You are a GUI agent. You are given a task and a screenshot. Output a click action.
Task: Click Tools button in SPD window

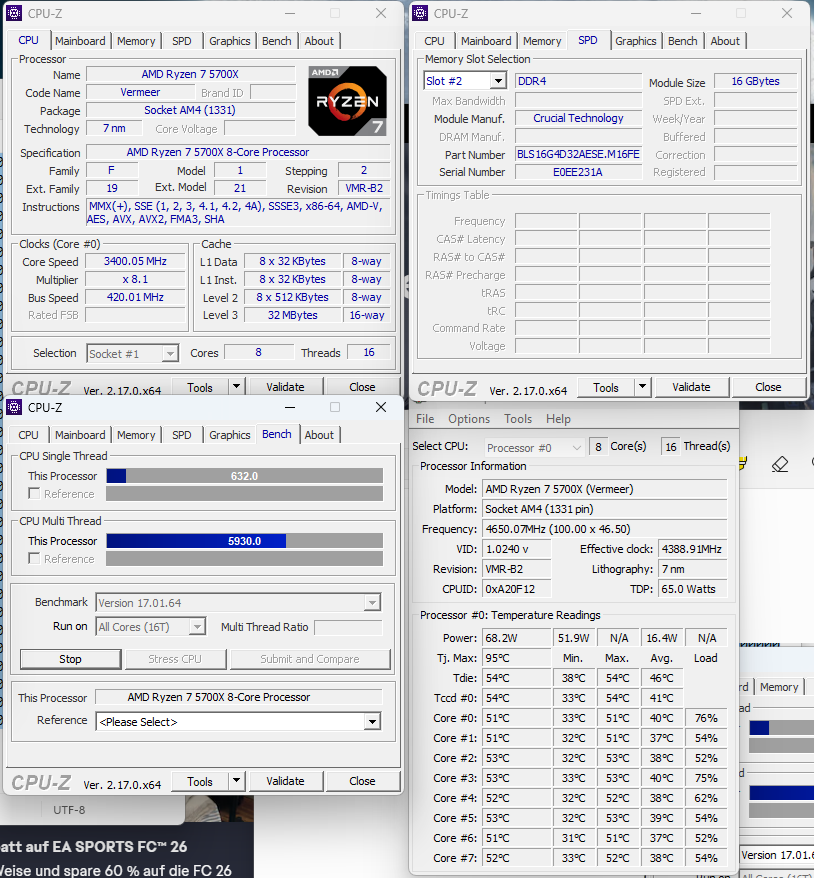tap(606, 387)
